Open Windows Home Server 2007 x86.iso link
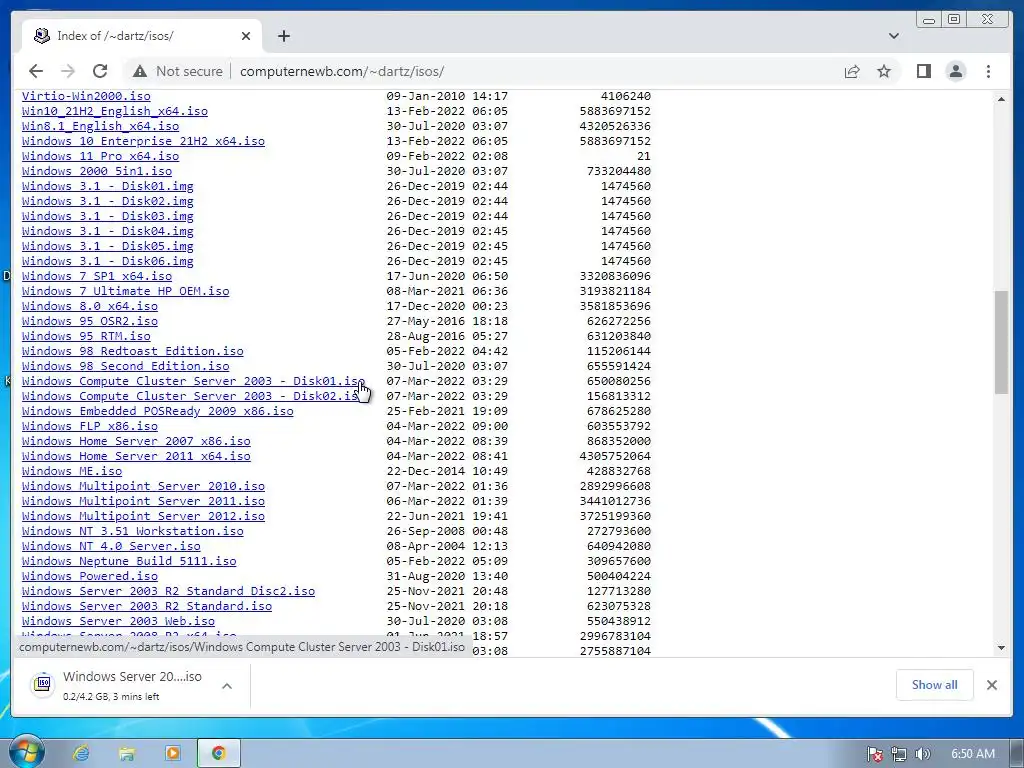The width and height of the screenshot is (1024, 768). 136,441
